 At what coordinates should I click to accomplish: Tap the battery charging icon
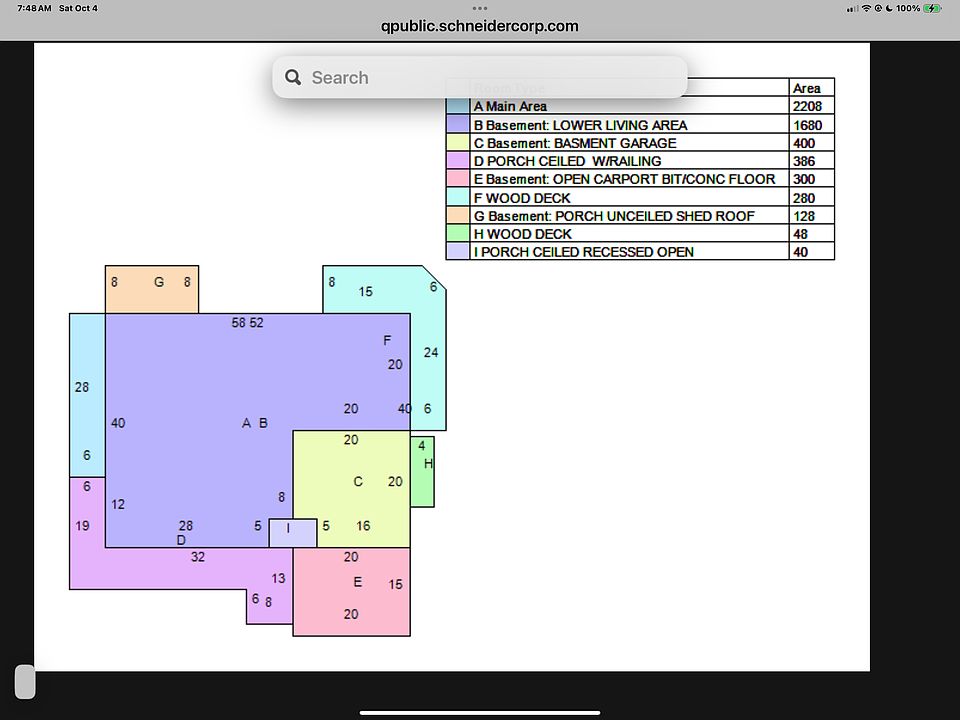[932, 8]
